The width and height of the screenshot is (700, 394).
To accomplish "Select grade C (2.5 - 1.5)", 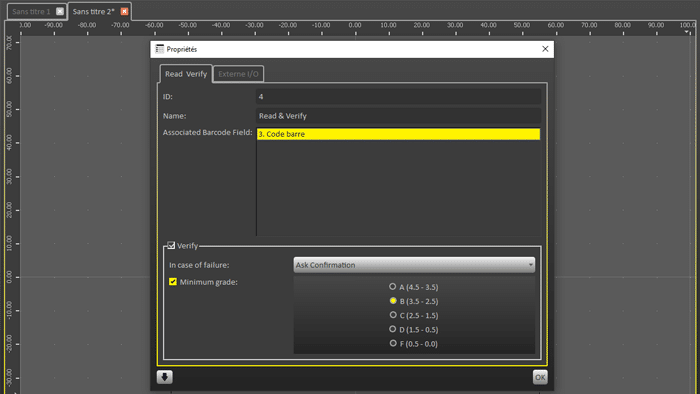I will [392, 315].
